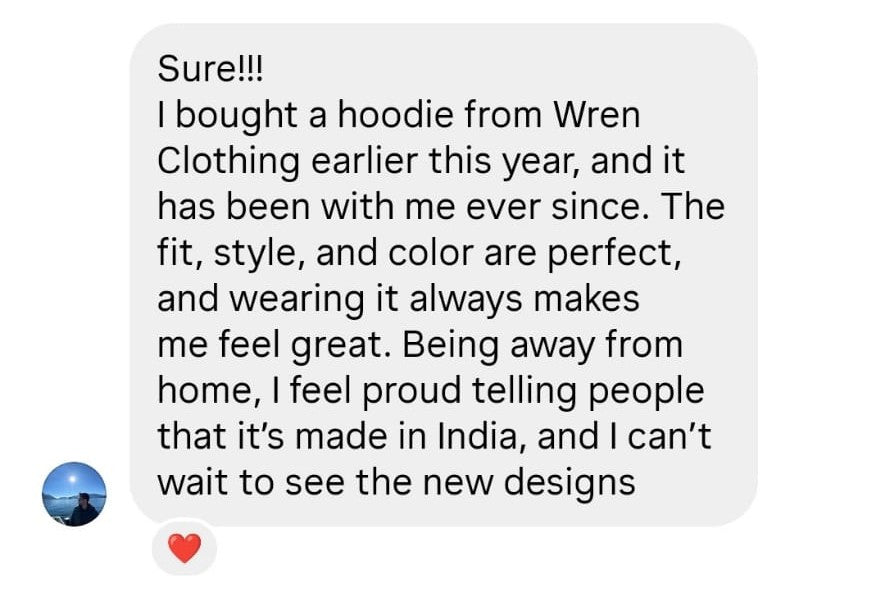Screen dimensions: 885x592
Task: Select the gray message bubble
Action: (444, 275)
